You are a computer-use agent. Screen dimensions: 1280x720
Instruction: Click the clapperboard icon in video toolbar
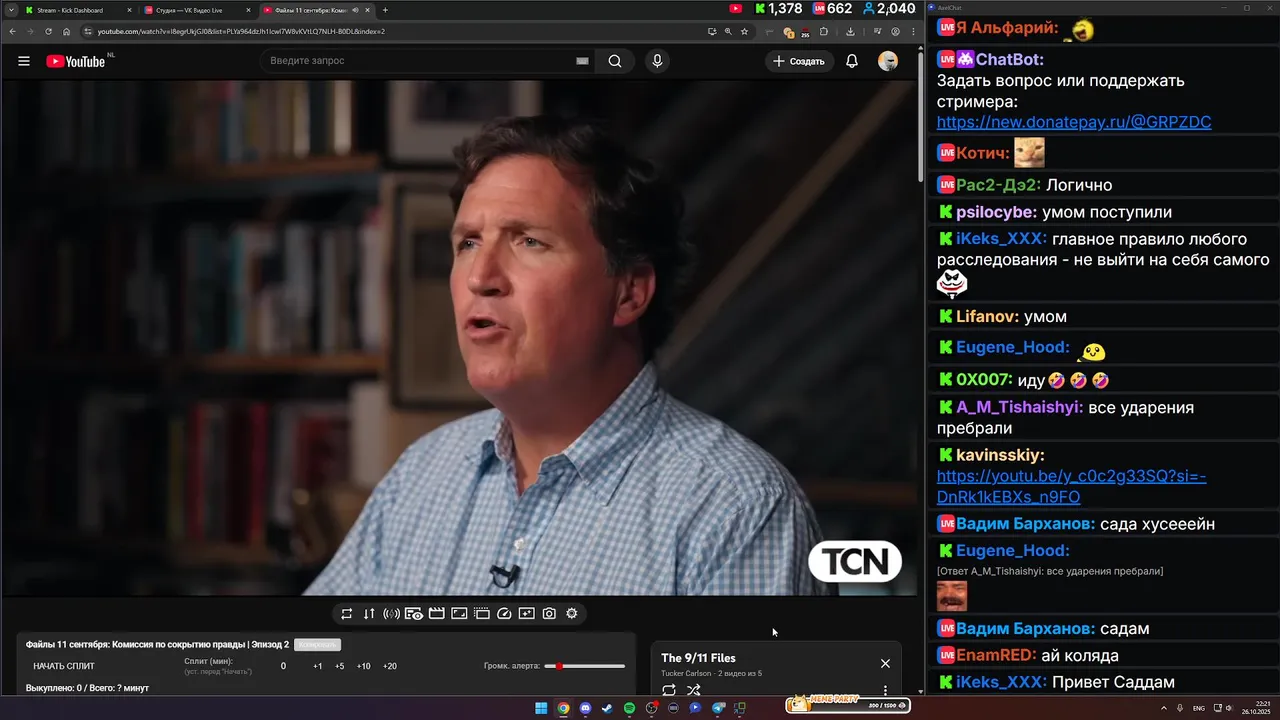pyautogui.click(x=437, y=613)
